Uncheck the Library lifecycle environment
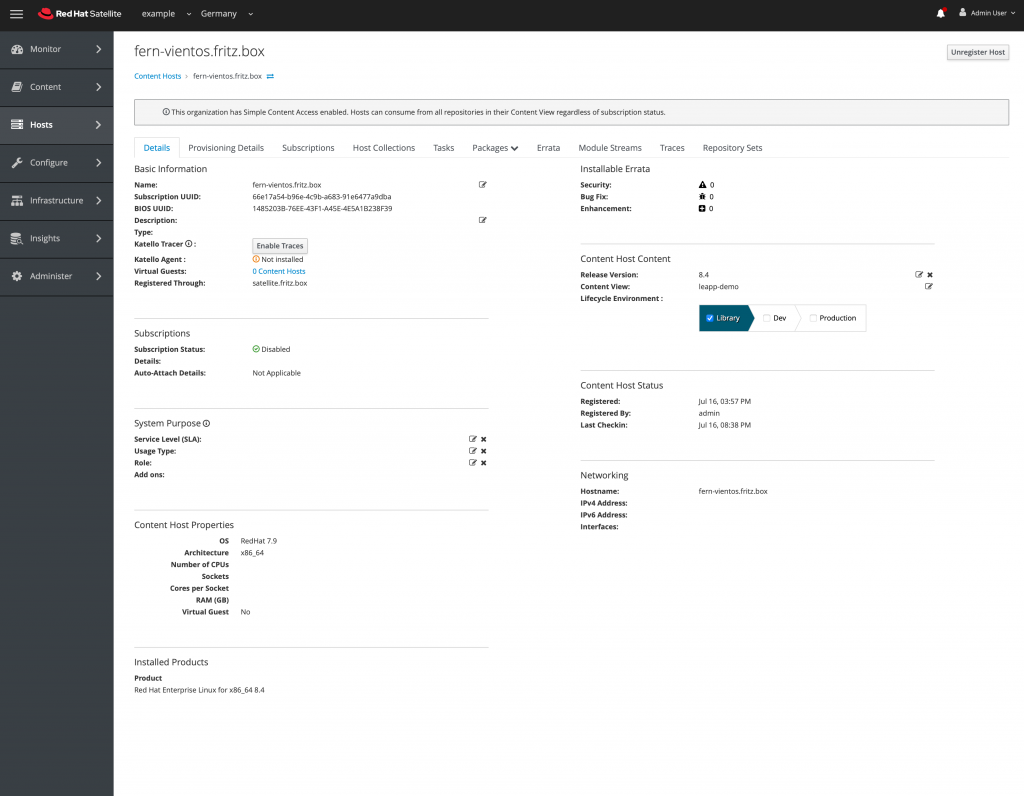 (710, 318)
